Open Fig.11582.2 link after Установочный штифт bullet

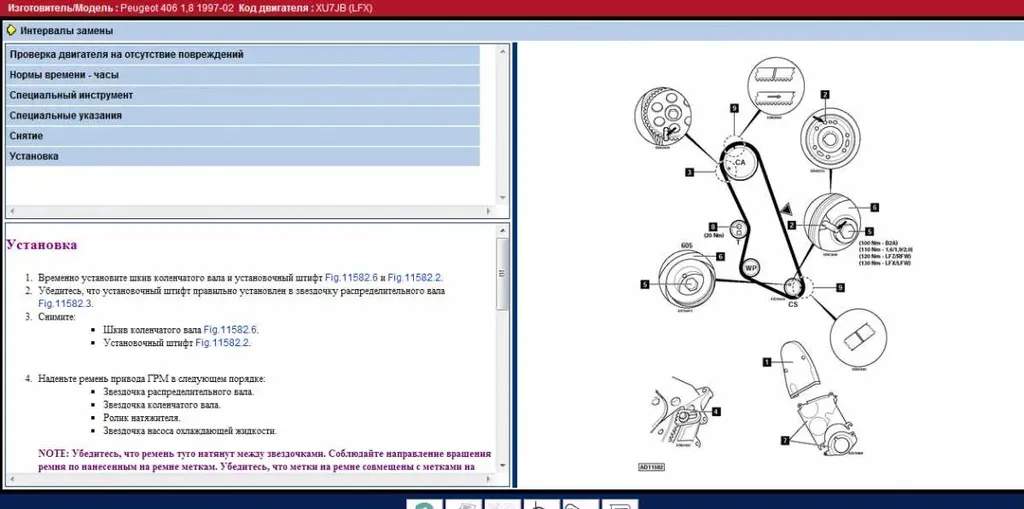(x=222, y=342)
